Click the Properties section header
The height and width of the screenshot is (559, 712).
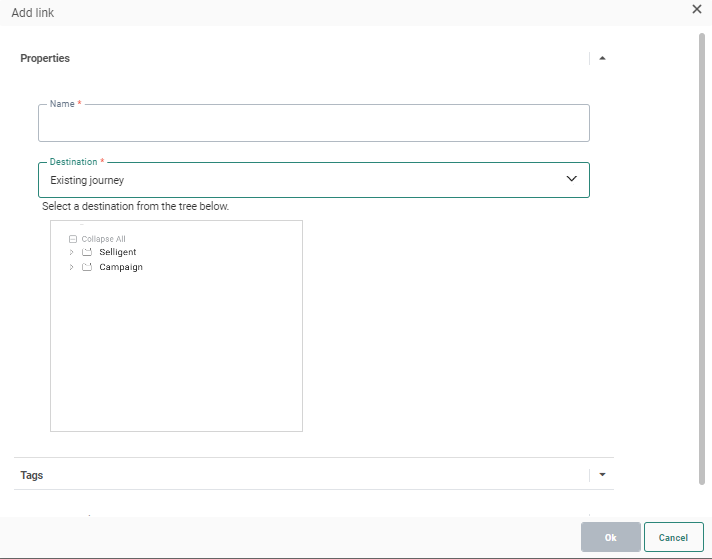tap(45, 58)
